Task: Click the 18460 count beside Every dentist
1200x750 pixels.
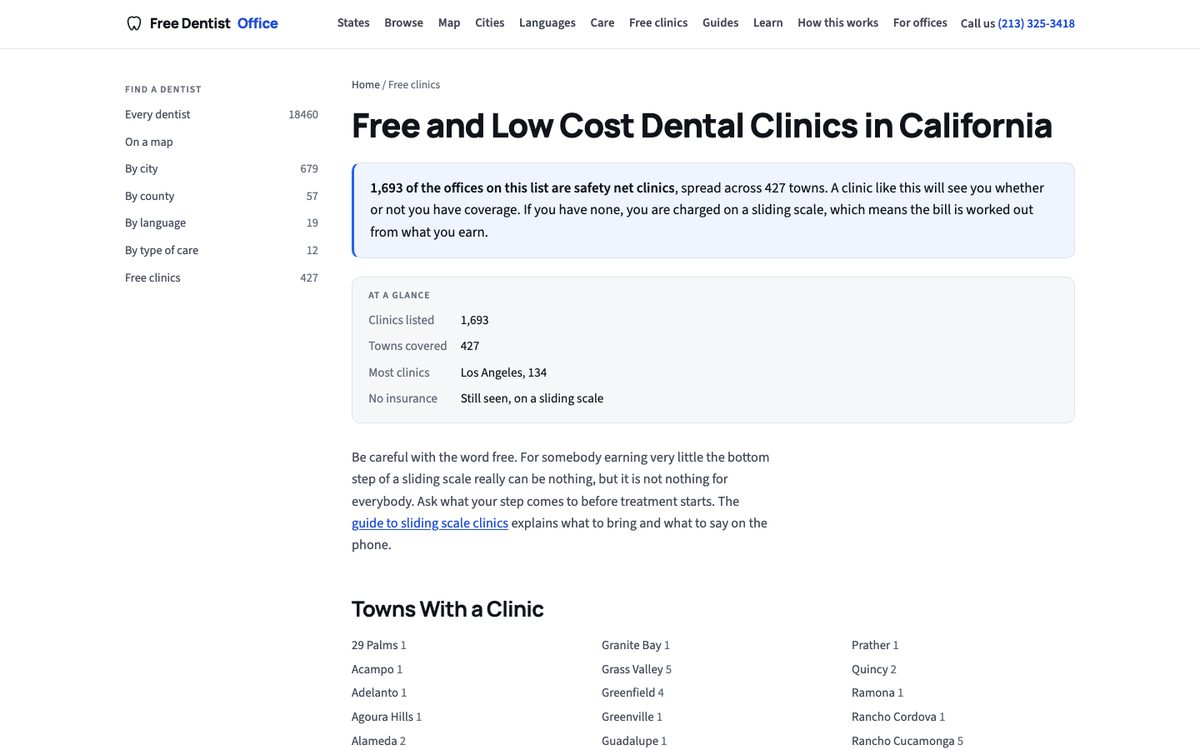Action: (303, 115)
